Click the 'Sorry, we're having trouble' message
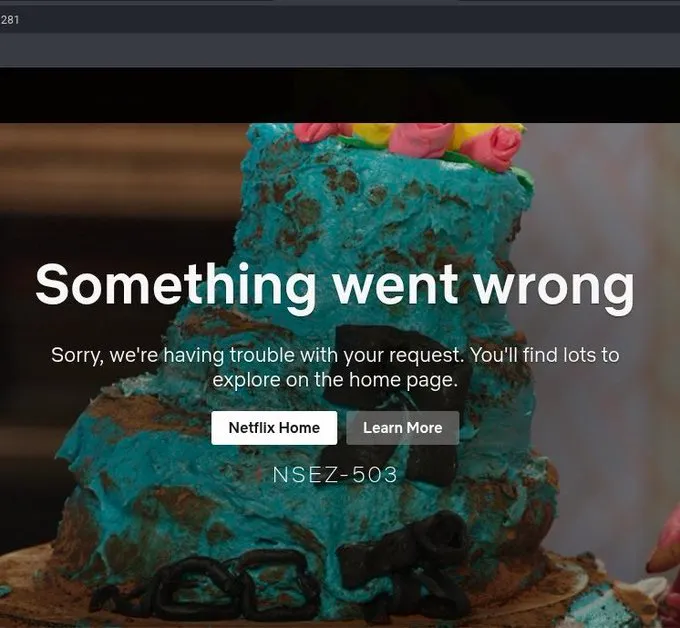 pos(334,367)
